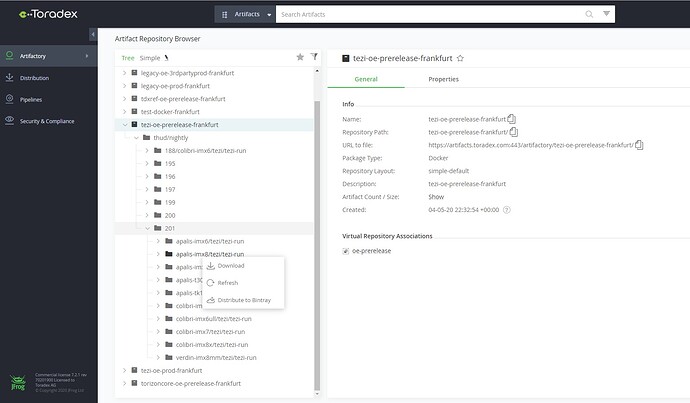Open the Artifacts search type dropdown
This screenshot has width=690, height=403.
click(245, 14)
